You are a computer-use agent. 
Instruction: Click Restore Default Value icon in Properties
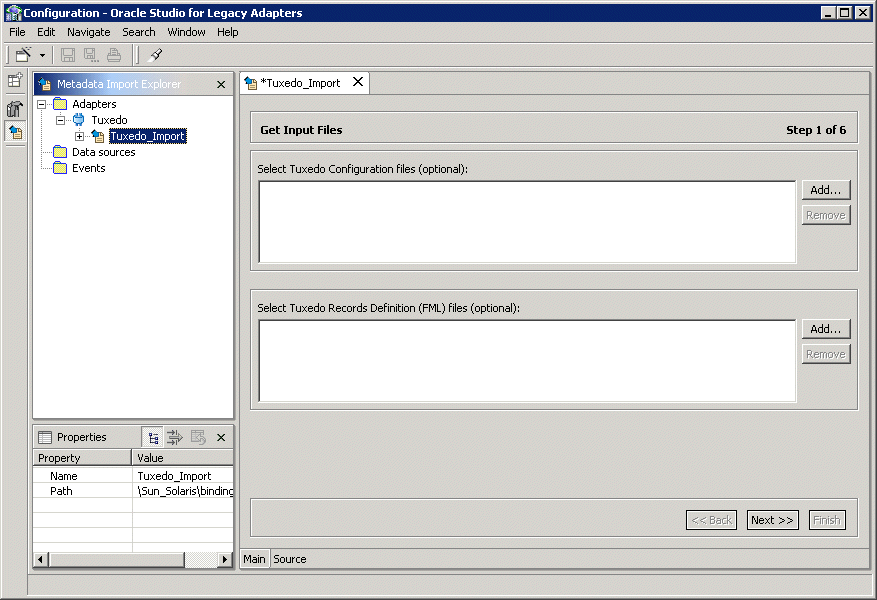(199, 437)
